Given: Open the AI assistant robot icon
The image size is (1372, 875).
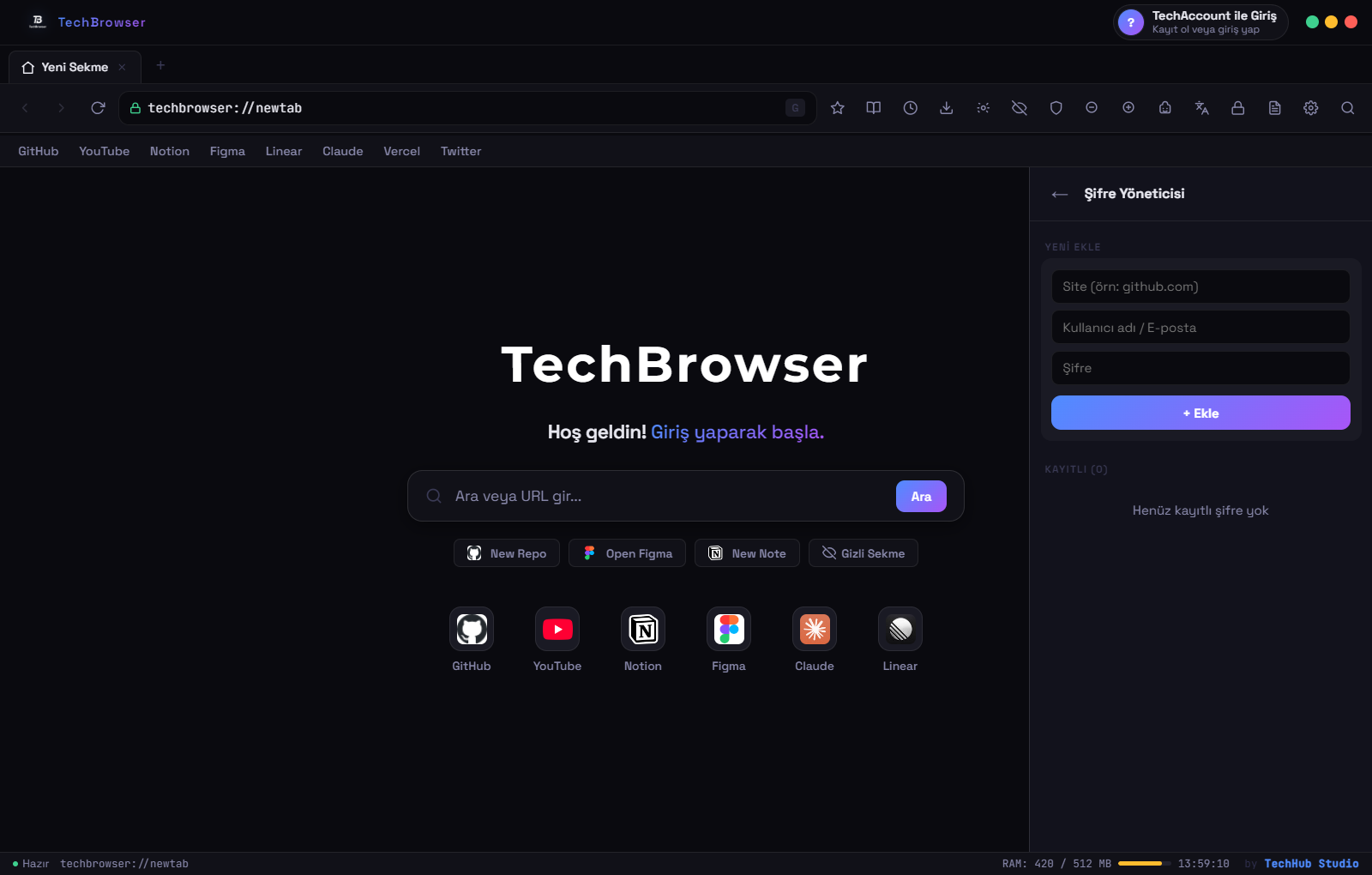Looking at the screenshot, I should [1165, 108].
